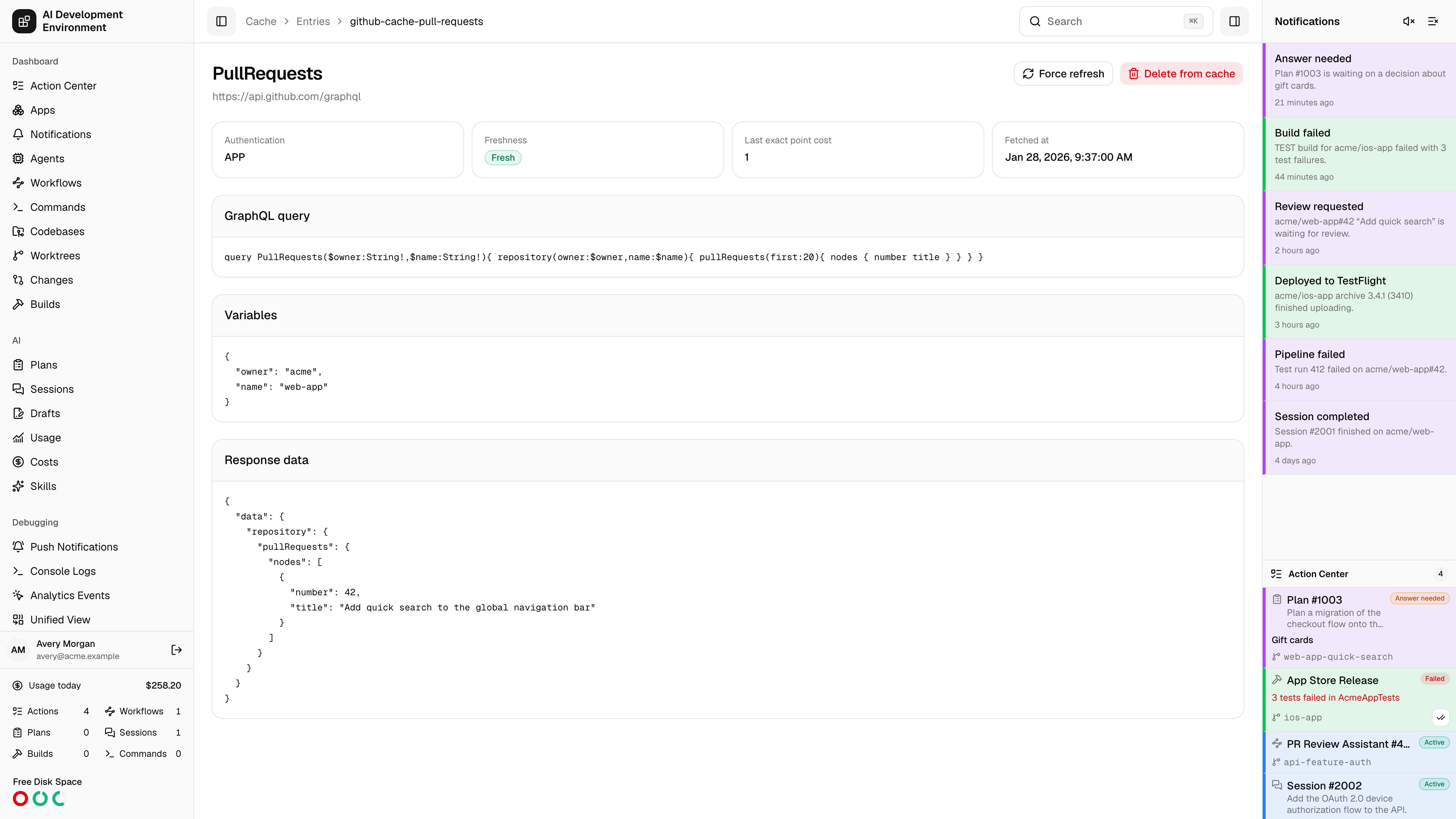1456x819 pixels.
Task: Click the Plans clipboard icon in AI section
Action: tap(18, 365)
